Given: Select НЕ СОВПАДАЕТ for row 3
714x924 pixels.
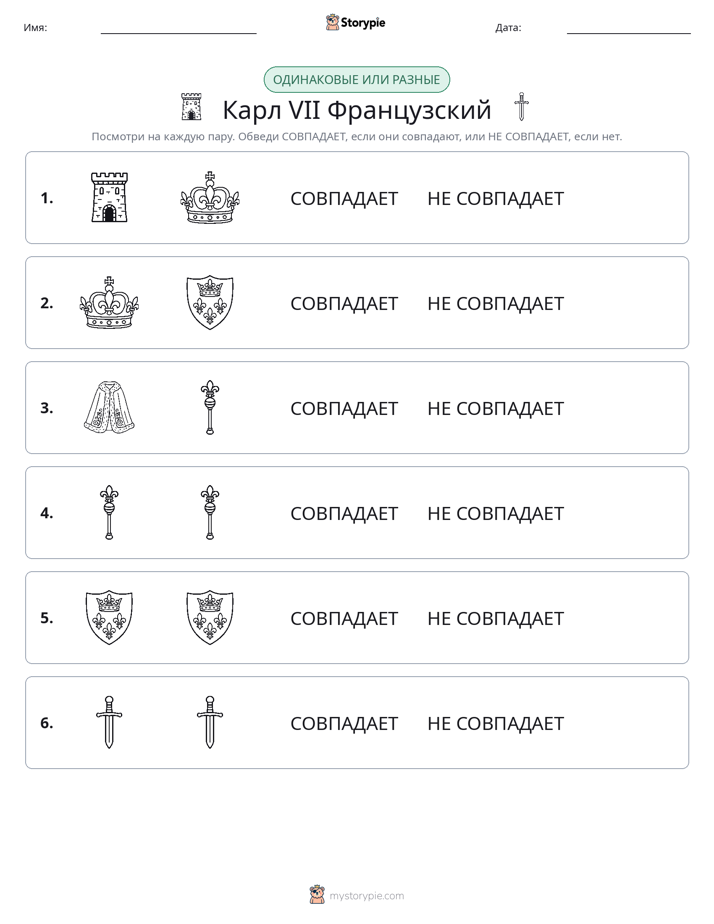Looking at the screenshot, I should coord(495,408).
